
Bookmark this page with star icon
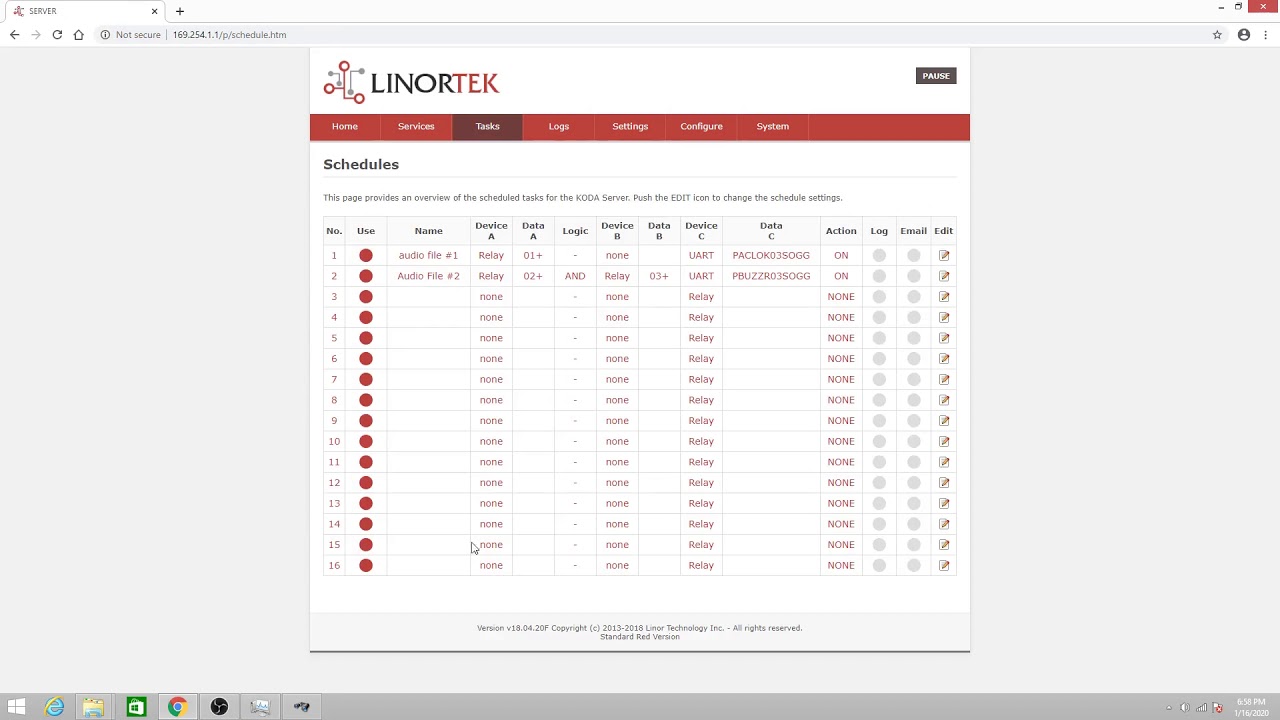pos(1217,34)
